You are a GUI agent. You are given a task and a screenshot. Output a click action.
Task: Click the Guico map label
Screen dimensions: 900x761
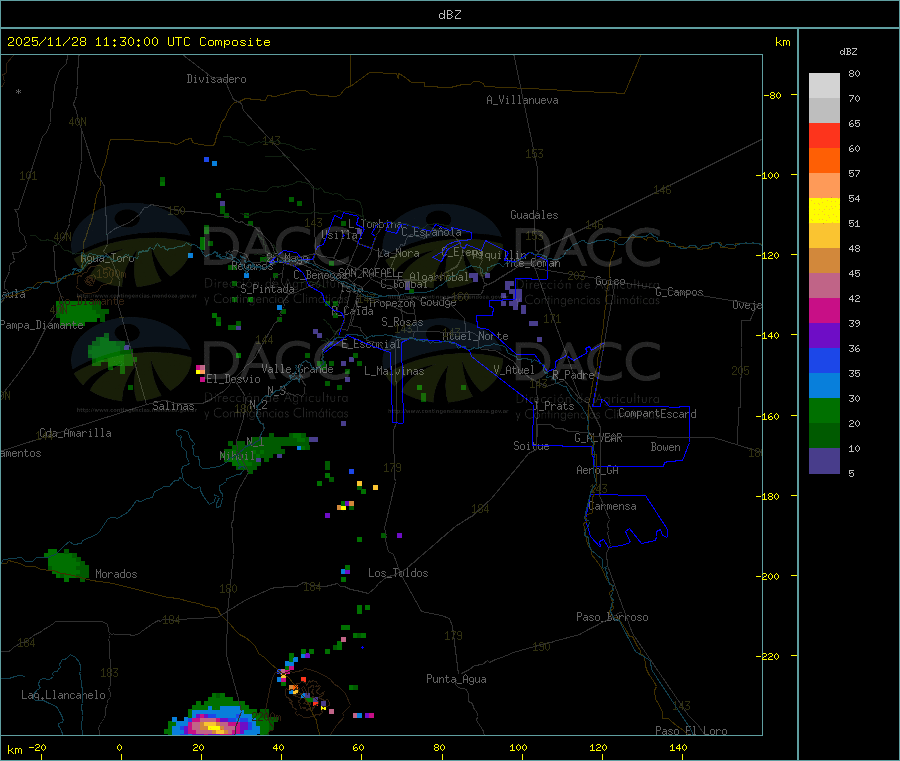tap(610, 281)
